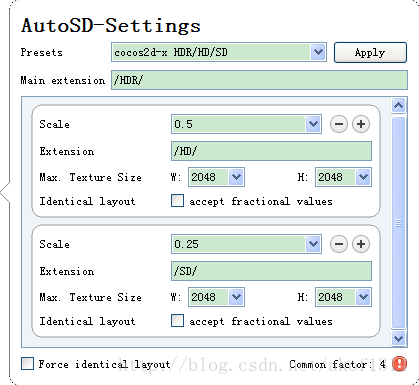Click the scrollbar down arrow icon
Viewport: 419px width, 385px height.
pos(399,339)
